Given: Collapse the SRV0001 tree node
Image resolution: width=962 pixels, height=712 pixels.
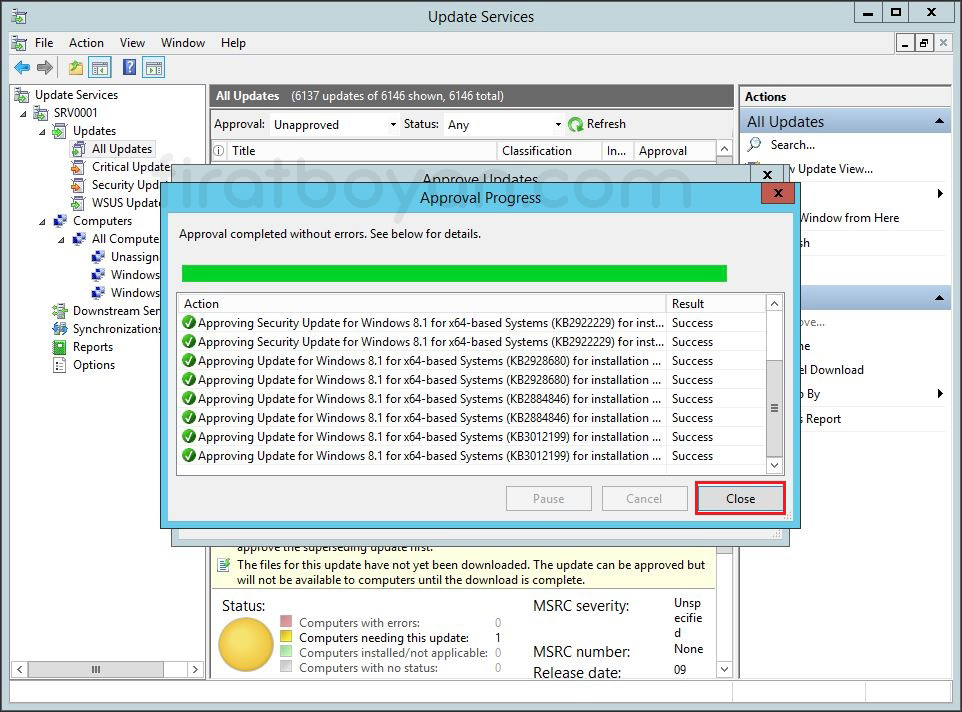Looking at the screenshot, I should point(23,113).
